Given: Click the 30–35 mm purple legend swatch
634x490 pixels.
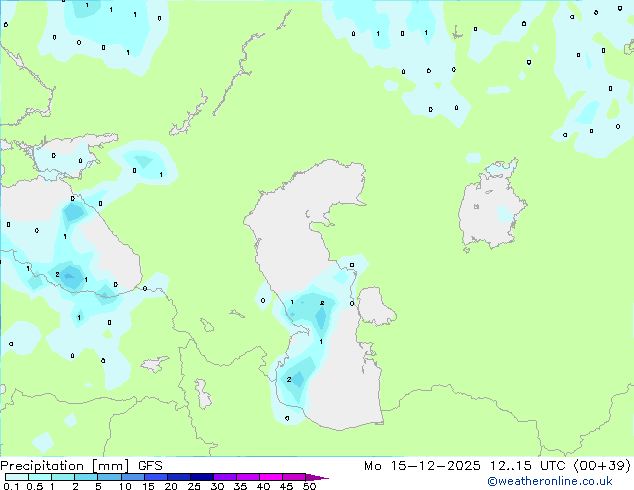Looking at the screenshot, I should coord(225,477).
